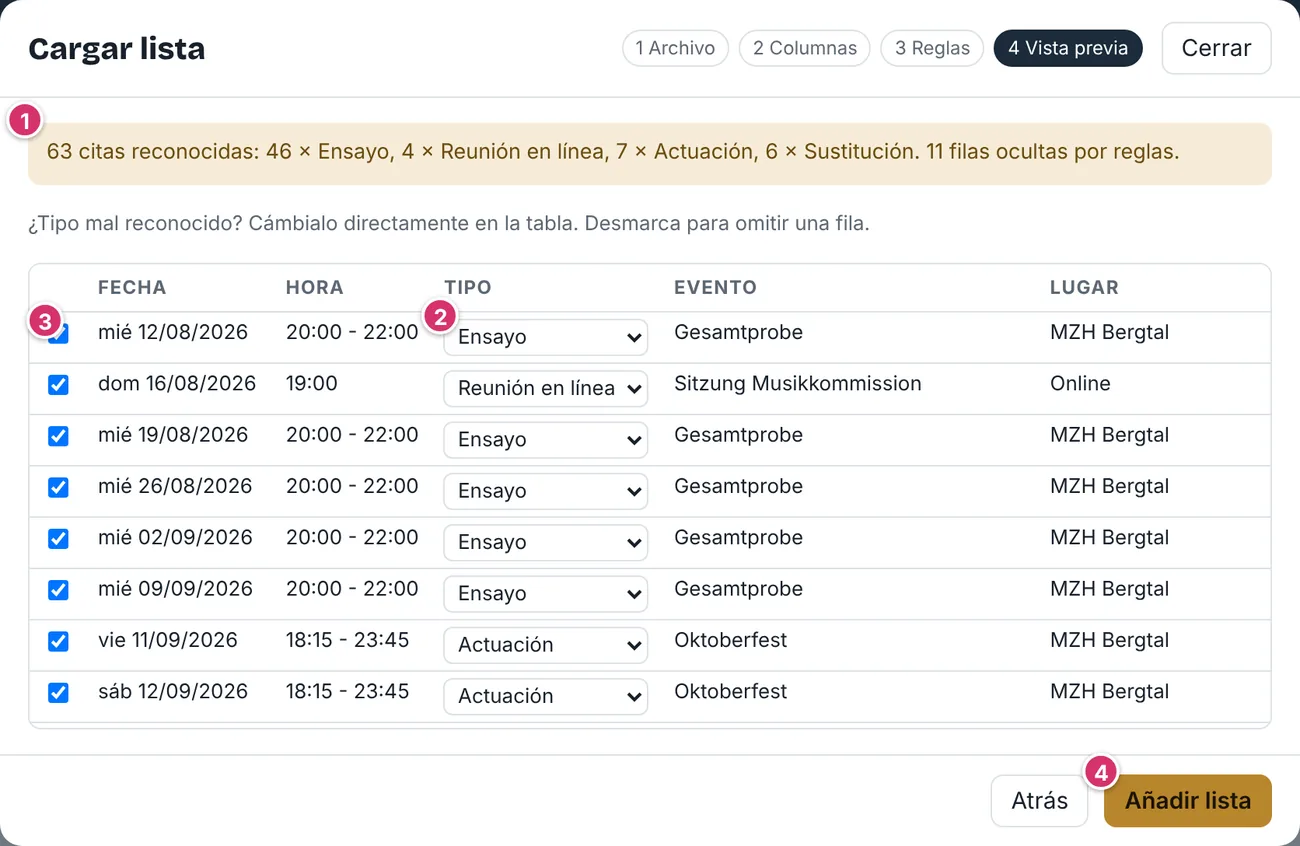This screenshot has width=1300, height=846.
Task: Open the Actuación dropdown for vie 11/09/2026
Action: 546,645
